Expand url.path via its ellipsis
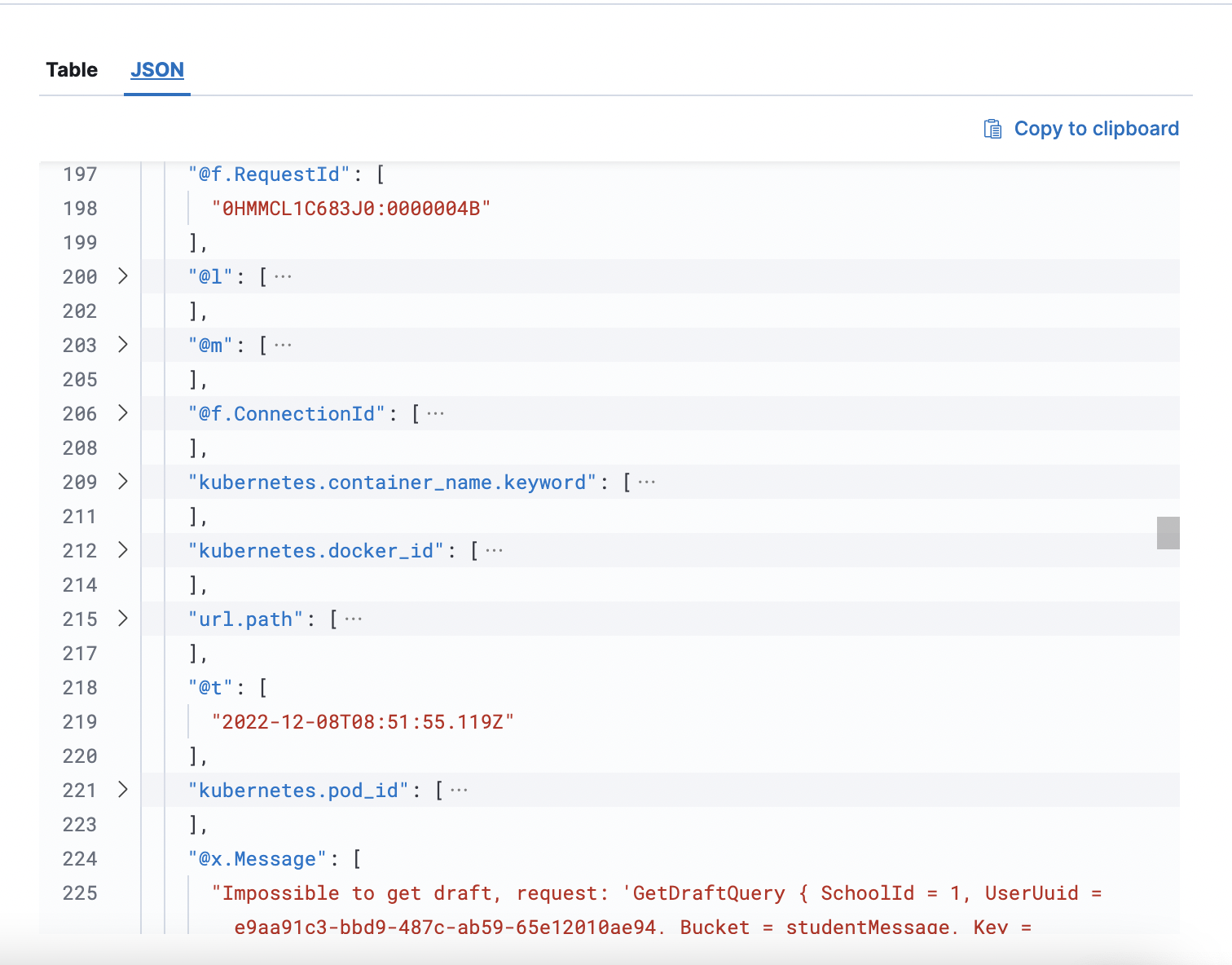The height and width of the screenshot is (965, 1232). [353, 618]
